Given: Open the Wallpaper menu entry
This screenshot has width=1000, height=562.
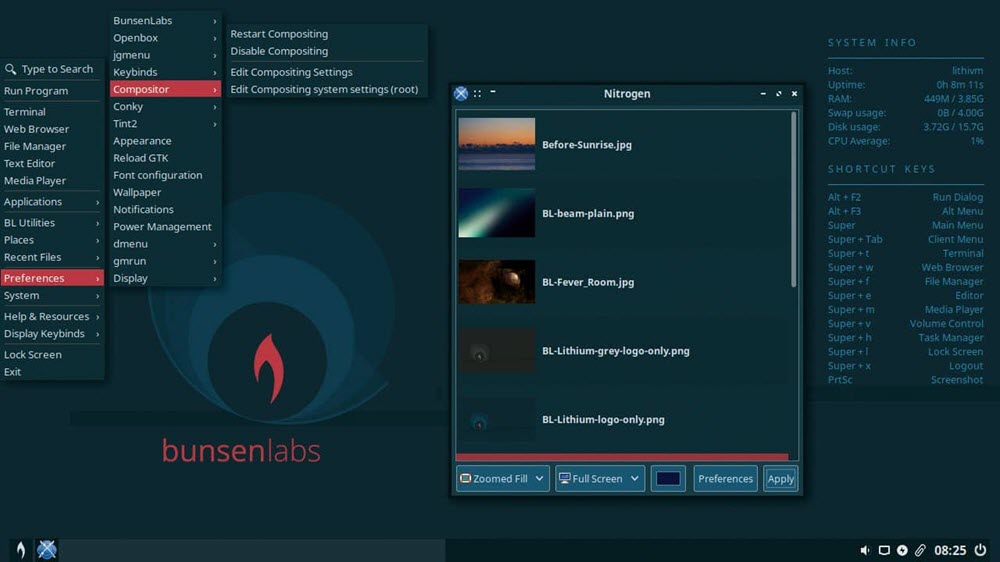Looking at the screenshot, I should point(137,192).
